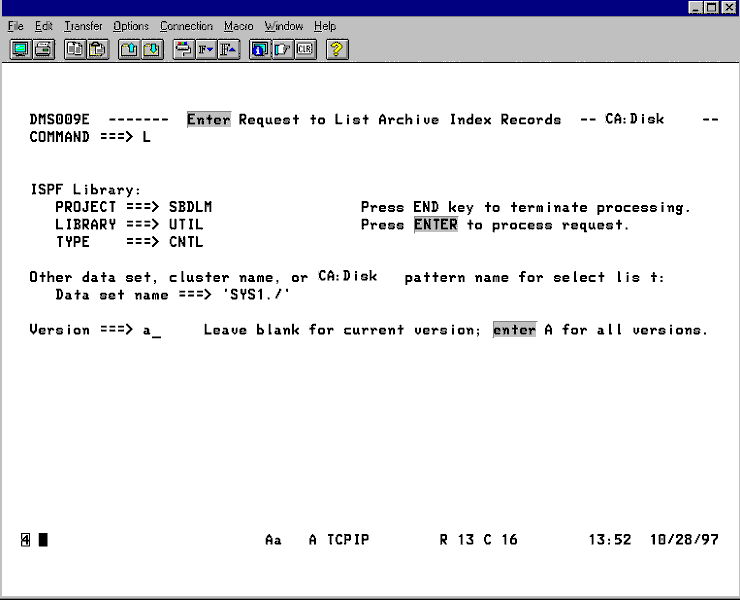Image resolution: width=740 pixels, height=600 pixels.
Task: Open the Help menu
Action: click(325, 26)
